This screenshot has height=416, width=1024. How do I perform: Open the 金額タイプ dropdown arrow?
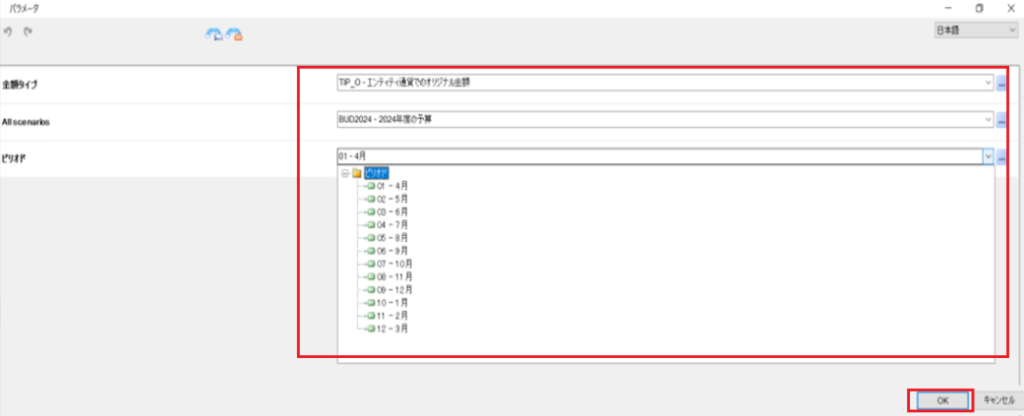coord(988,82)
